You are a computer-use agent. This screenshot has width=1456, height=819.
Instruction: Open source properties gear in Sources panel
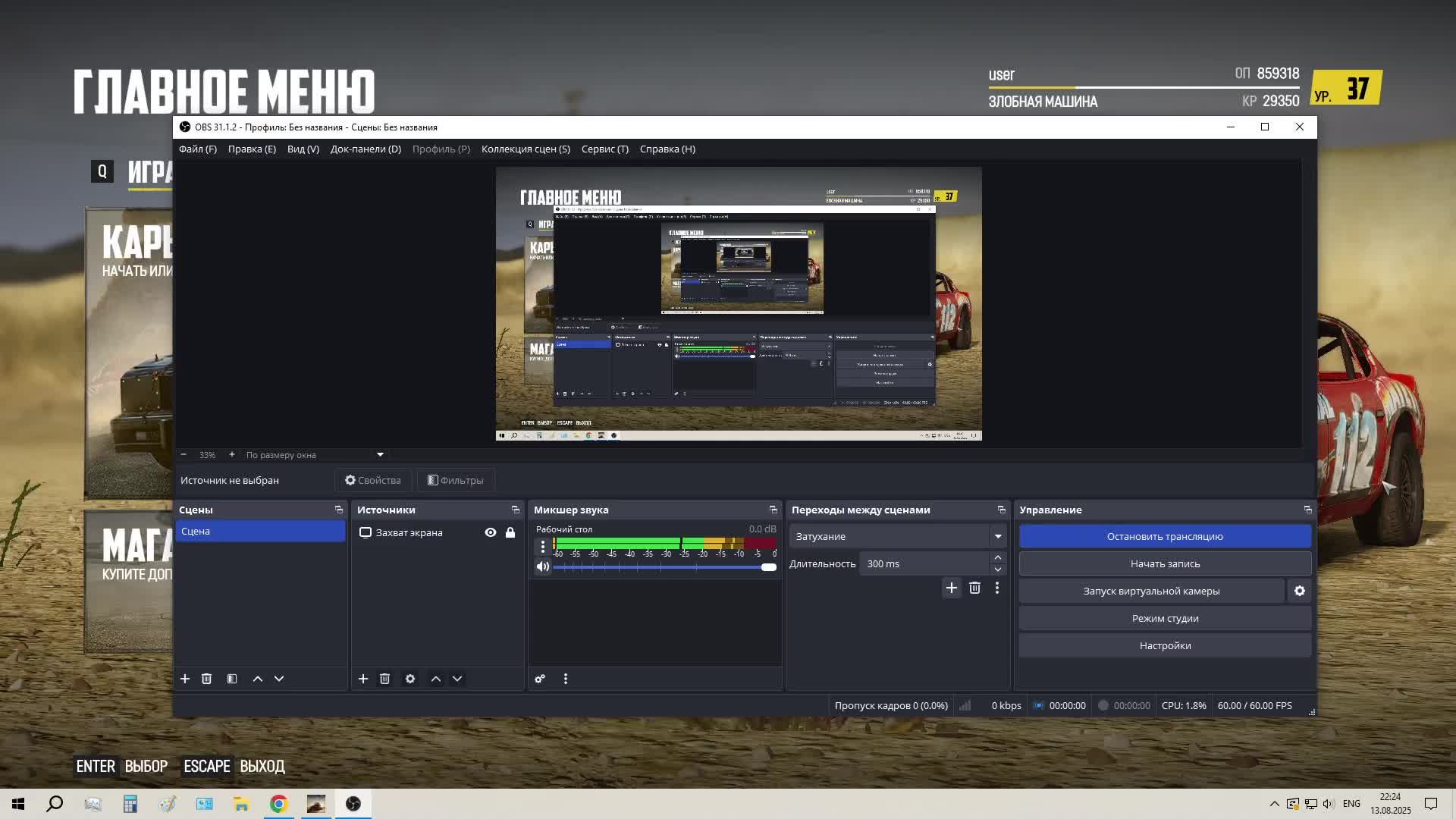coord(410,679)
